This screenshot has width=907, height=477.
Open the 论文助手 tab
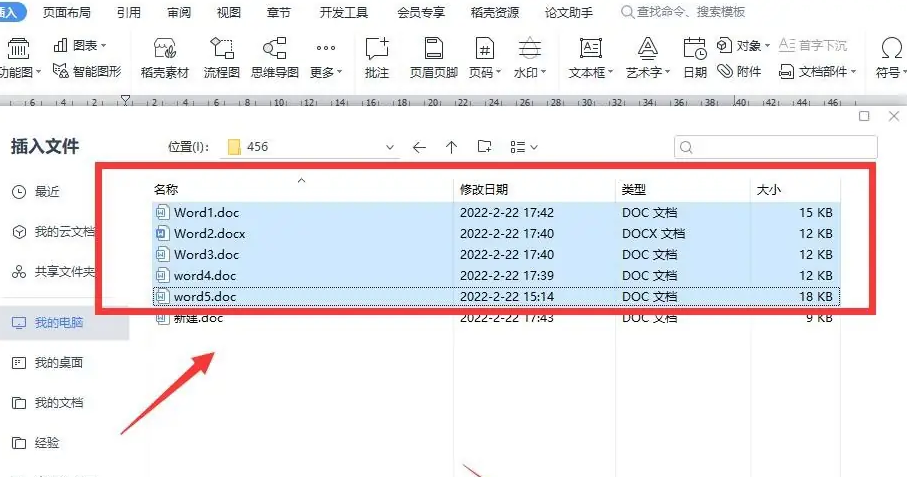tap(569, 12)
